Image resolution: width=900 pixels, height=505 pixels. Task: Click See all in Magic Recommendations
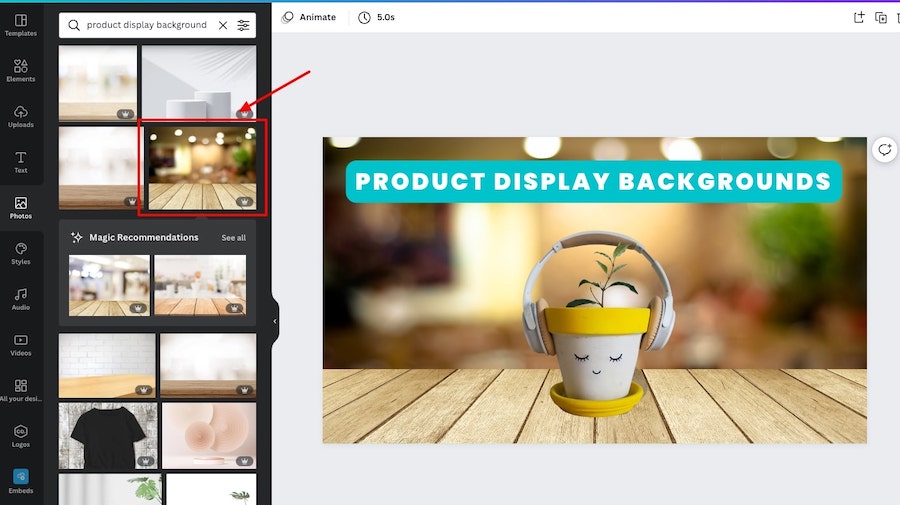coord(234,238)
